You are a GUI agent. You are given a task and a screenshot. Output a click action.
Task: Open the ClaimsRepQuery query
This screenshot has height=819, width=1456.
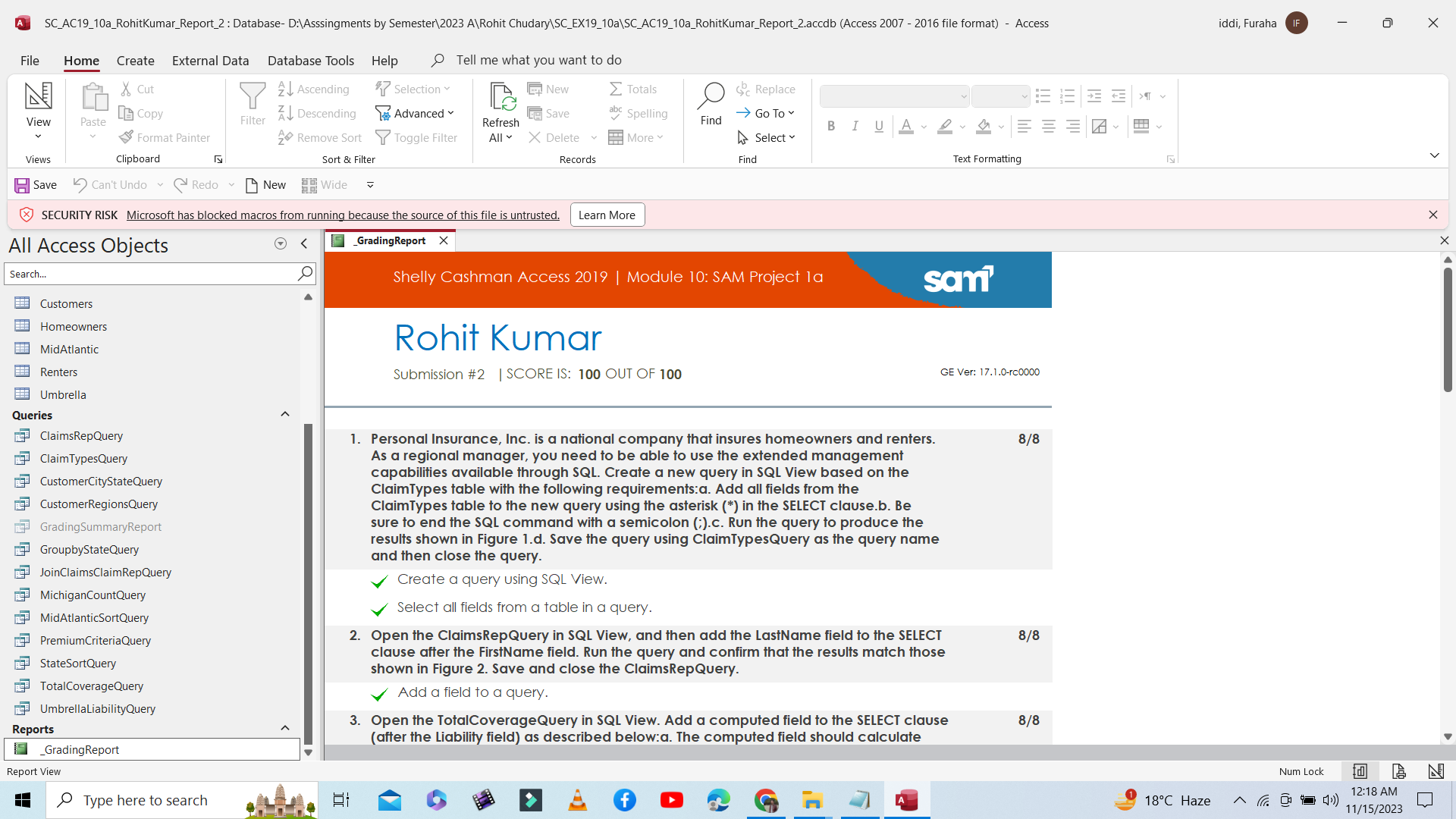pyautogui.click(x=81, y=436)
